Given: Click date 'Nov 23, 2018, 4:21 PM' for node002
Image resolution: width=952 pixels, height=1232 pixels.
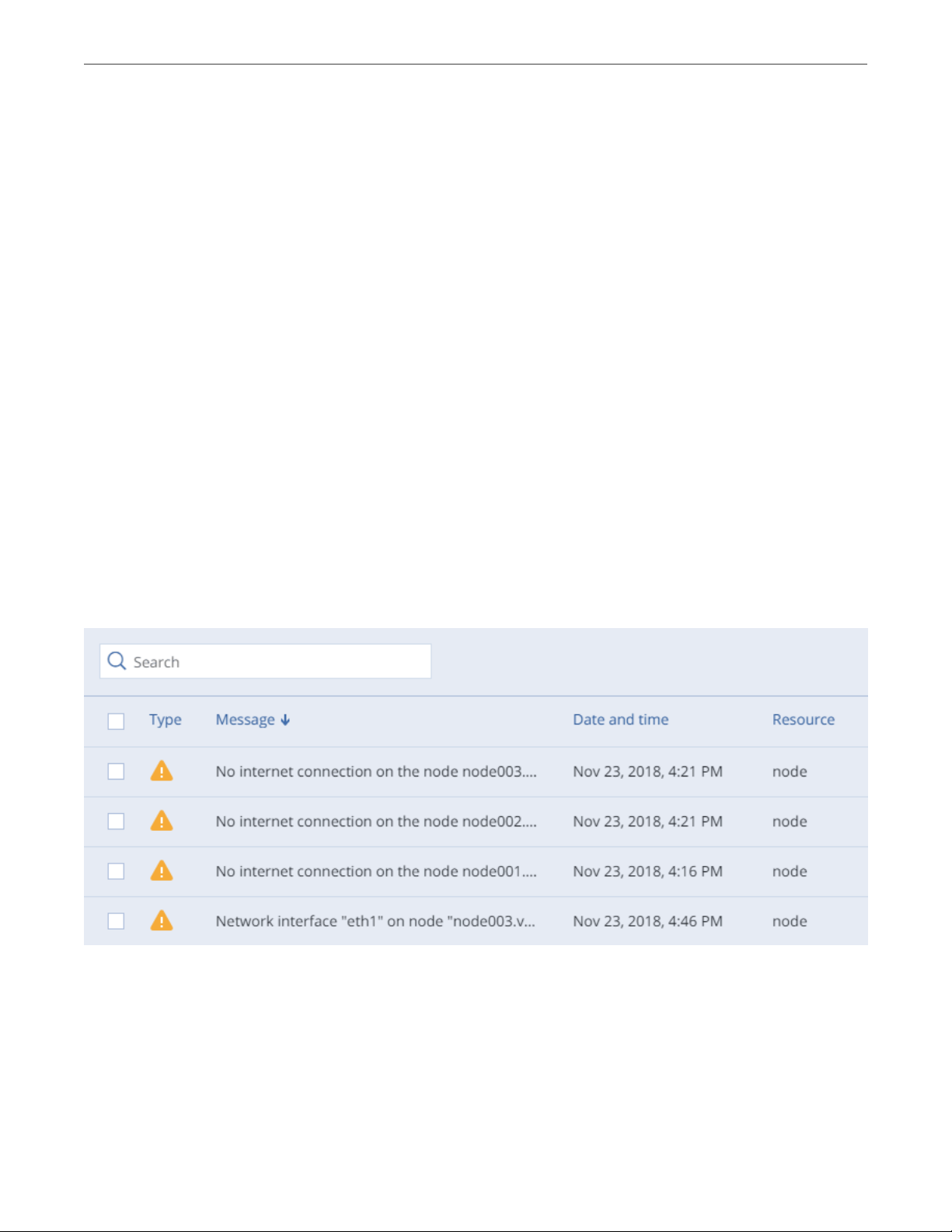Looking at the screenshot, I should [x=648, y=822].
